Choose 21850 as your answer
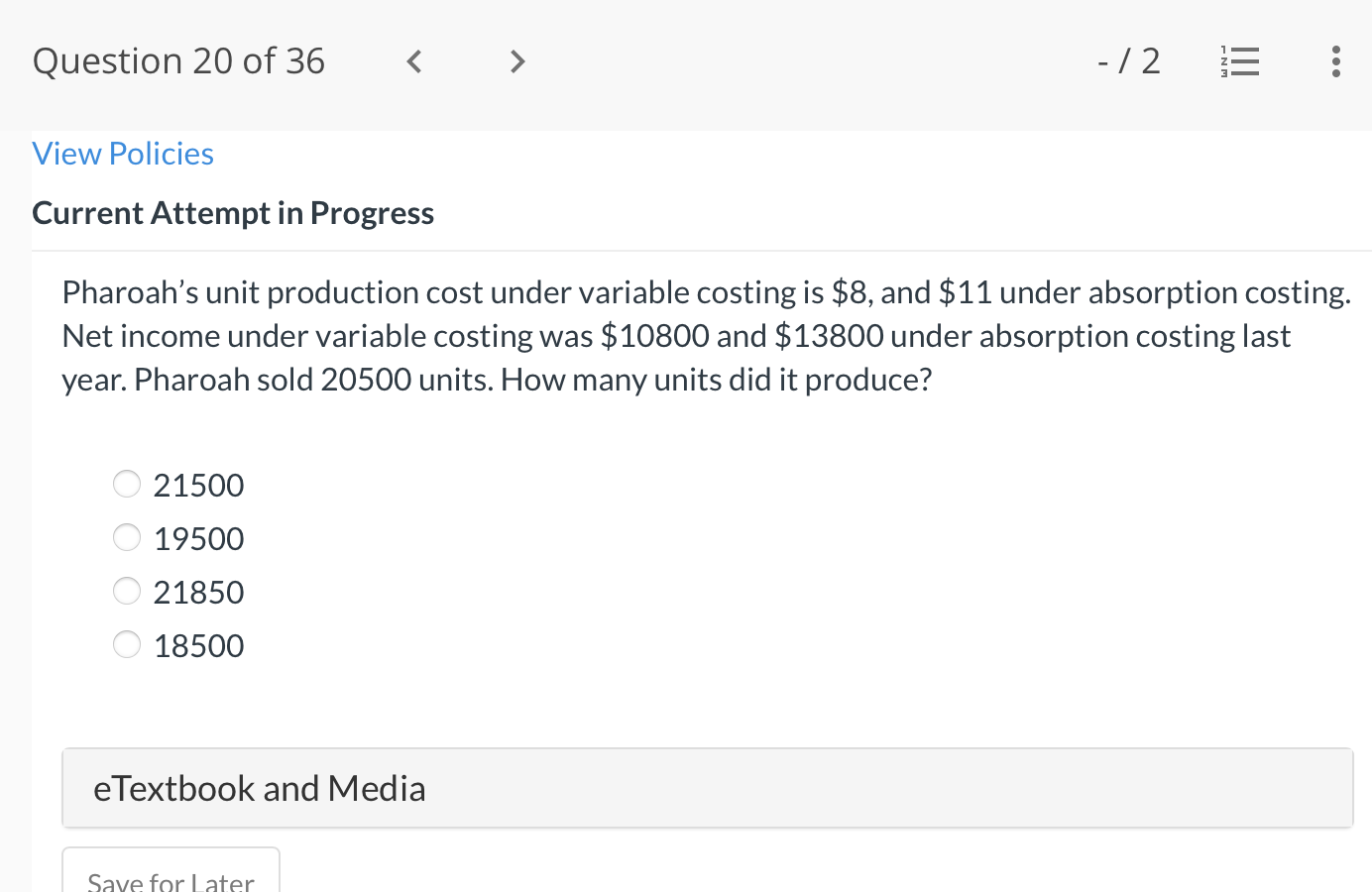1372x892 pixels. click(x=127, y=591)
